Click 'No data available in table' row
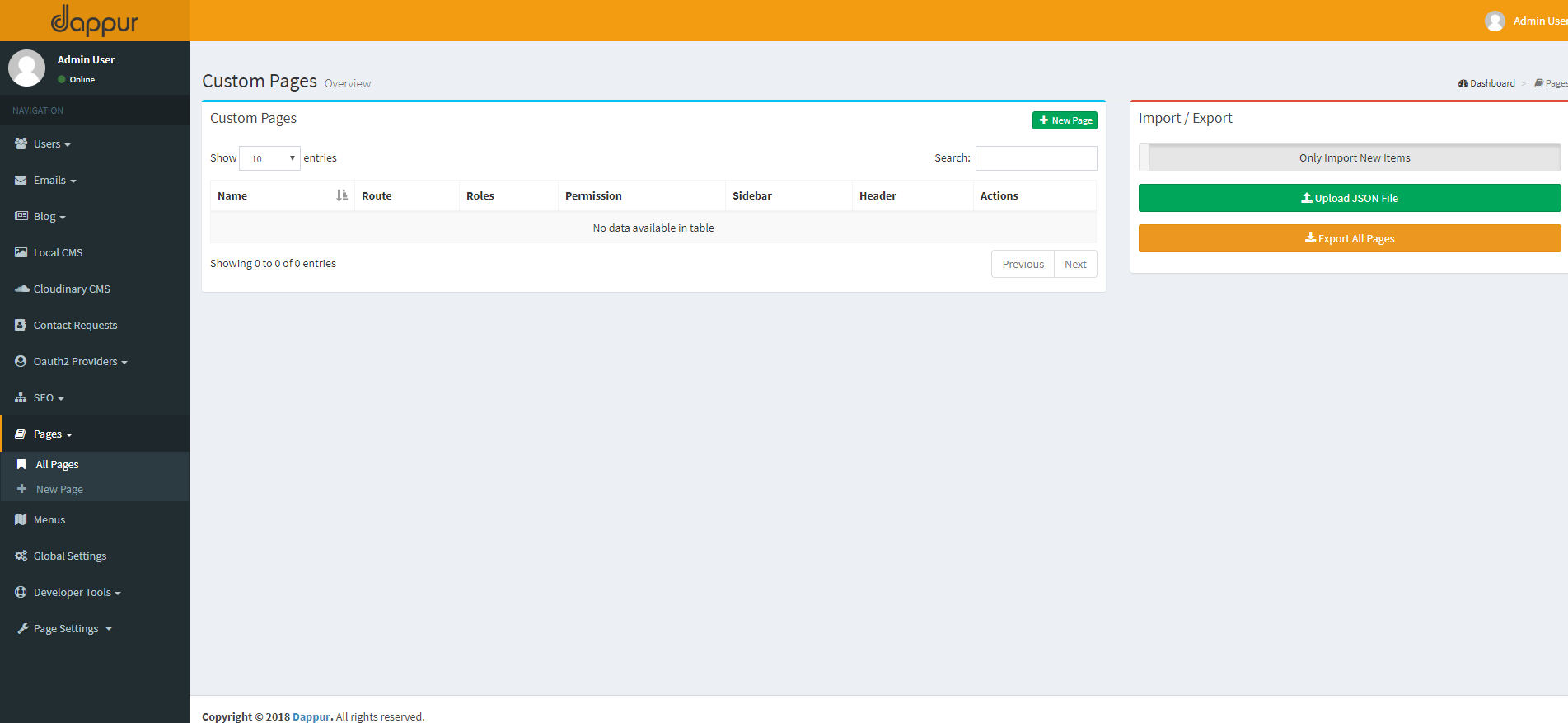1568x723 pixels. click(653, 228)
